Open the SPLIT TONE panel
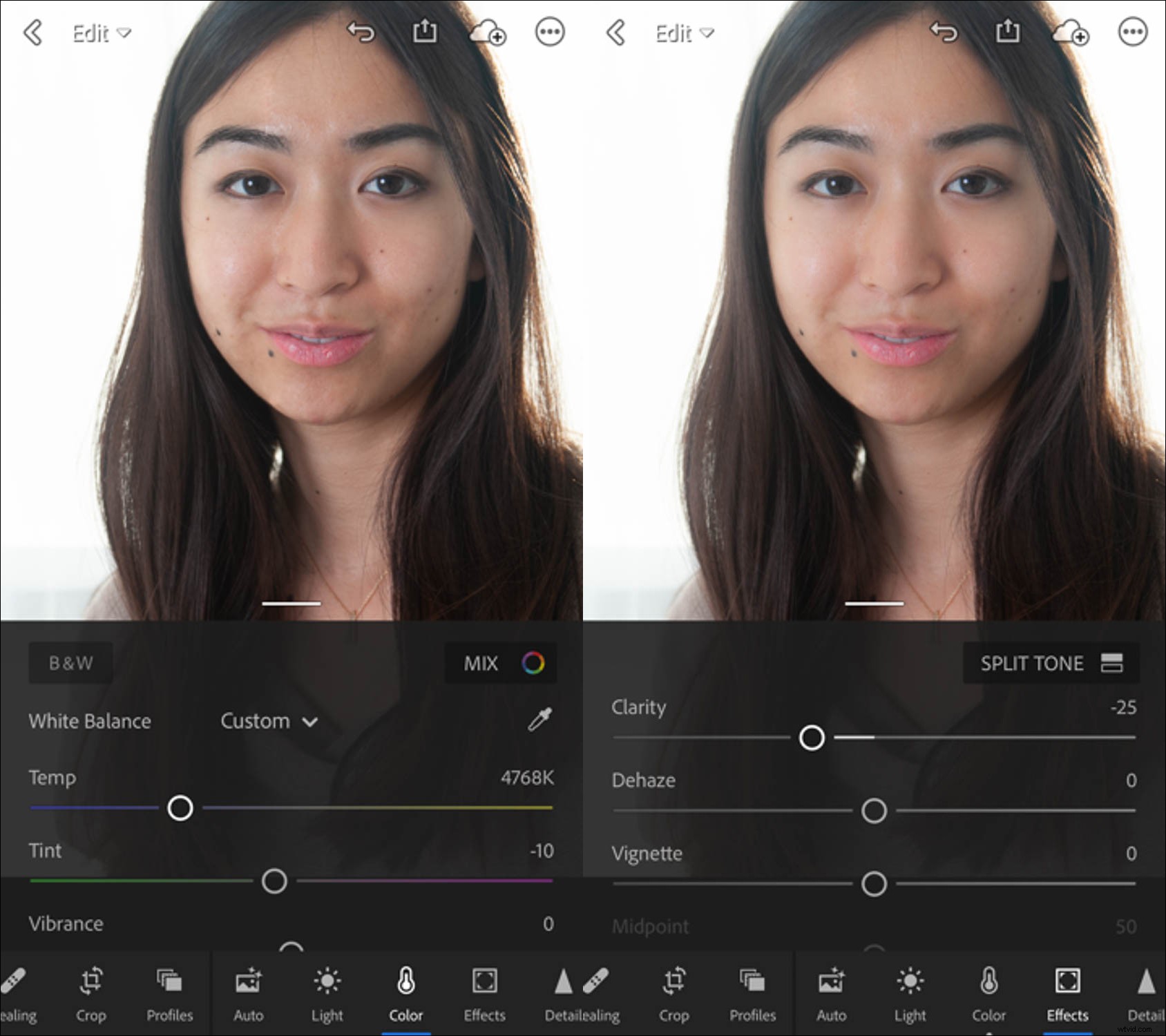Screen dimensions: 1166x1036 [x=1050, y=663]
